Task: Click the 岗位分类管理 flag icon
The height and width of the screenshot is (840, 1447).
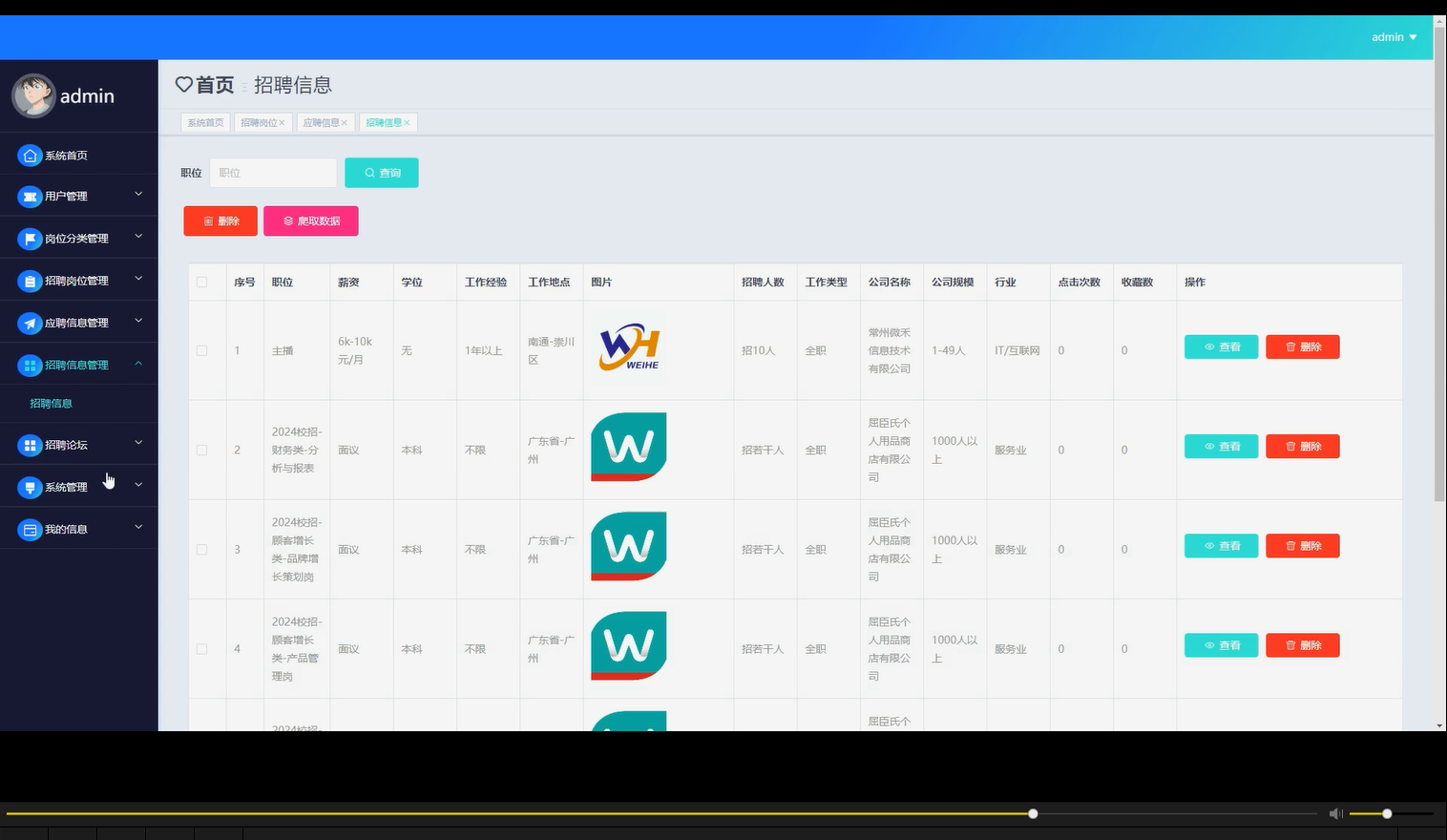Action: 30,239
